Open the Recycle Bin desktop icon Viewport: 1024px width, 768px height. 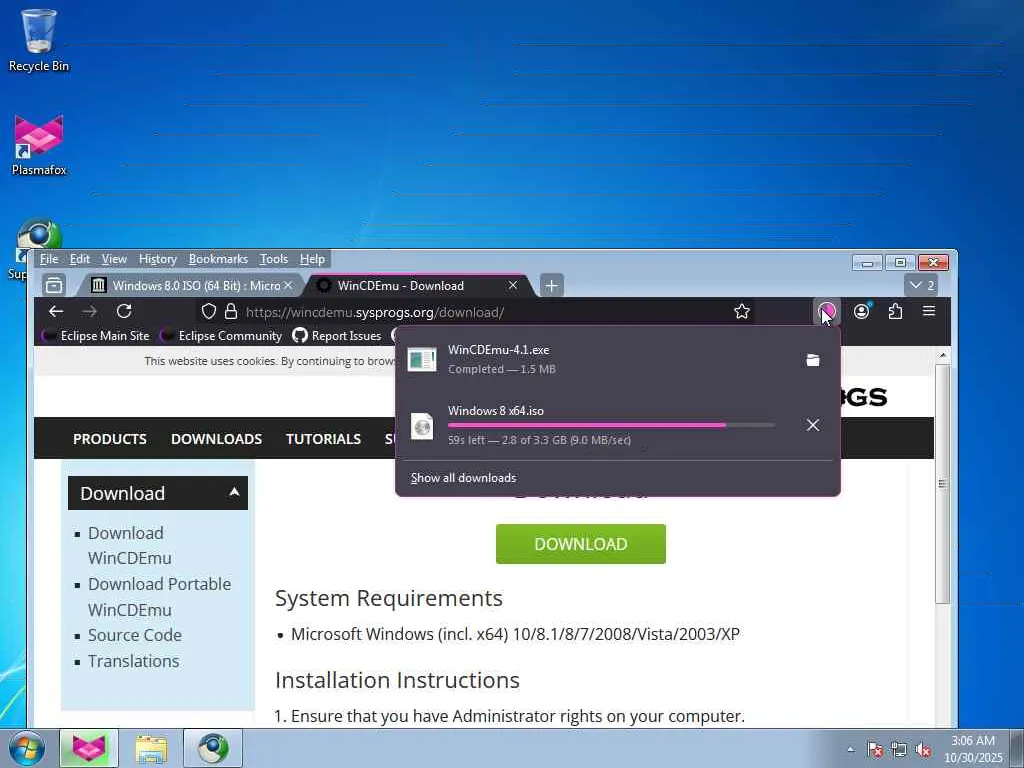39,40
